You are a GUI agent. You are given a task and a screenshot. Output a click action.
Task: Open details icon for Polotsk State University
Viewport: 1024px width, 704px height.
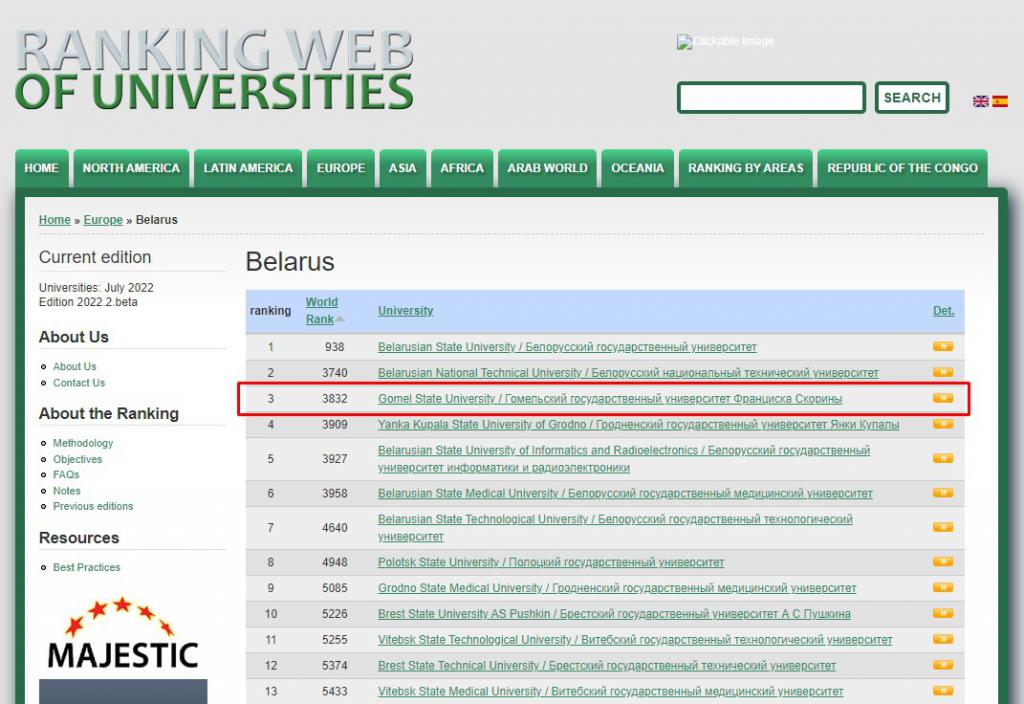point(942,562)
